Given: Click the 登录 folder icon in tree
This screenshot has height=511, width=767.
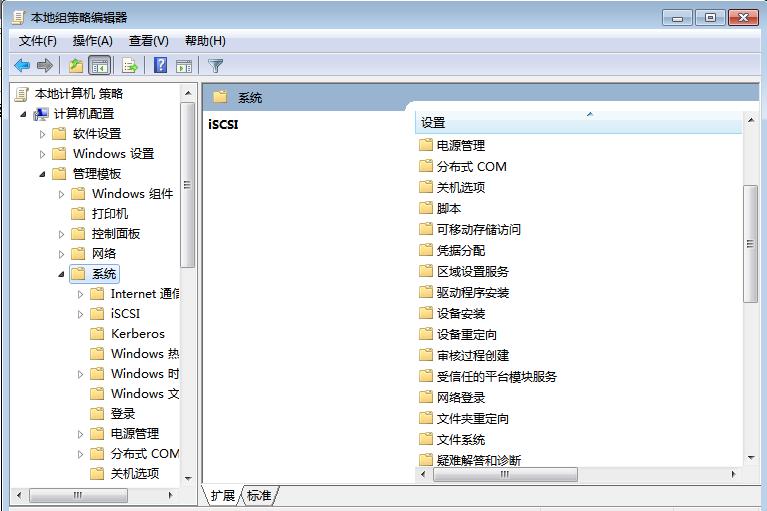Looking at the screenshot, I should pyautogui.click(x=97, y=414).
